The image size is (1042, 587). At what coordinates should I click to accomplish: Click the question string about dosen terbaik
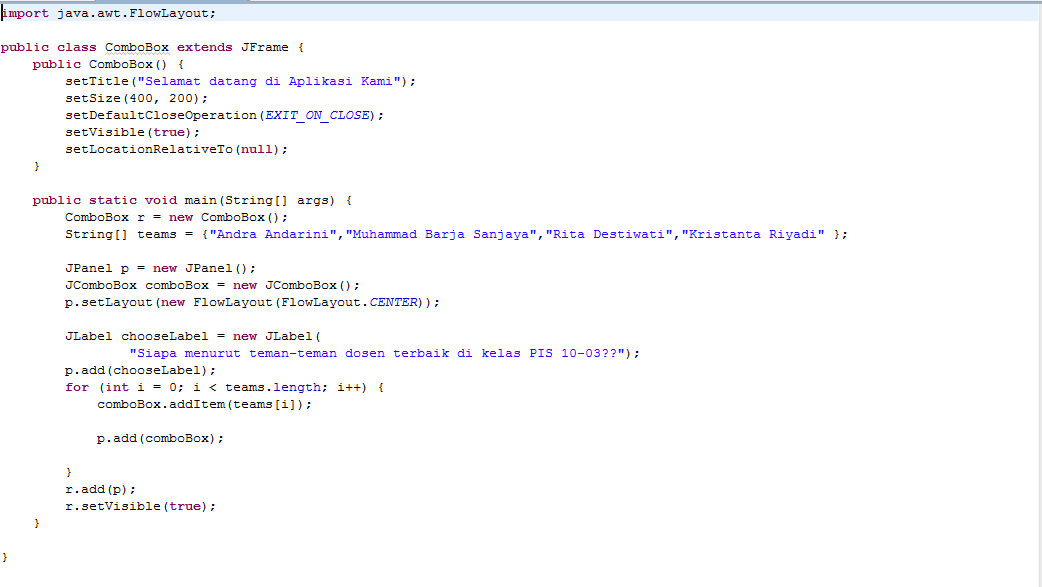coord(380,352)
